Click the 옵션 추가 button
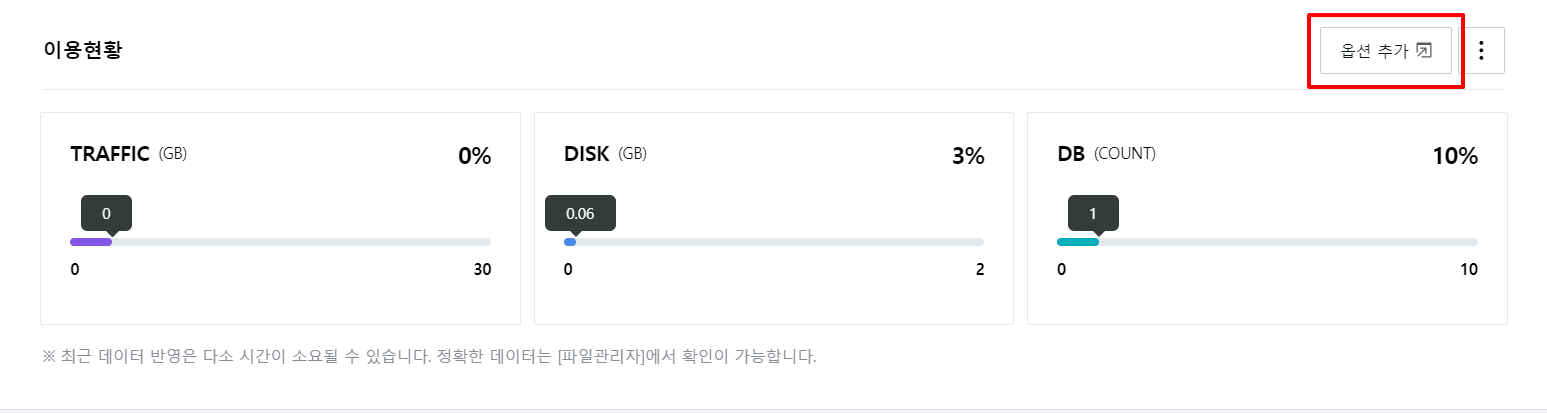Image resolution: width=1547 pixels, height=413 pixels. (1386, 50)
